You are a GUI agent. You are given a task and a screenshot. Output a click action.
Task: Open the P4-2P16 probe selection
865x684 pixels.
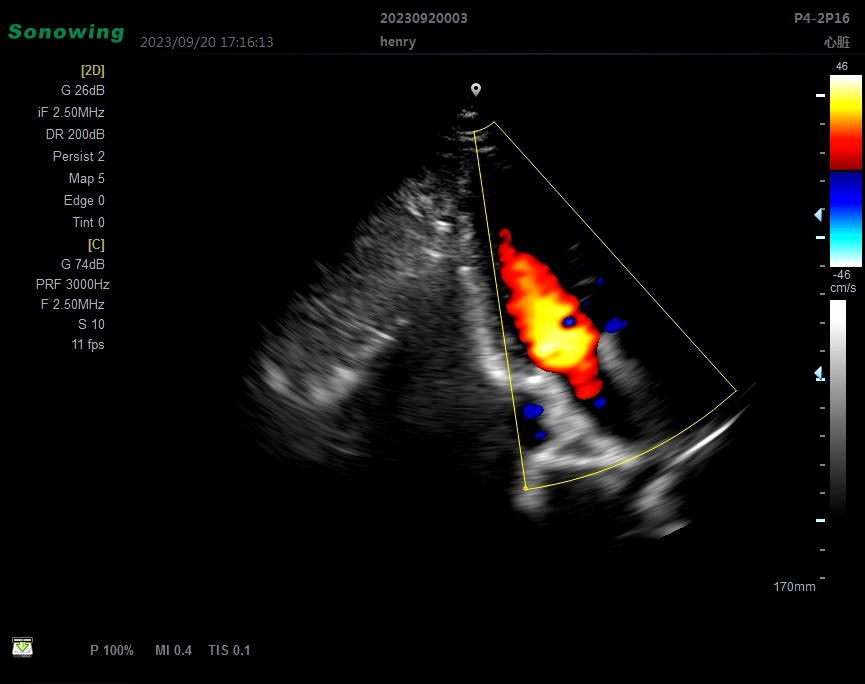pyautogui.click(x=821, y=18)
